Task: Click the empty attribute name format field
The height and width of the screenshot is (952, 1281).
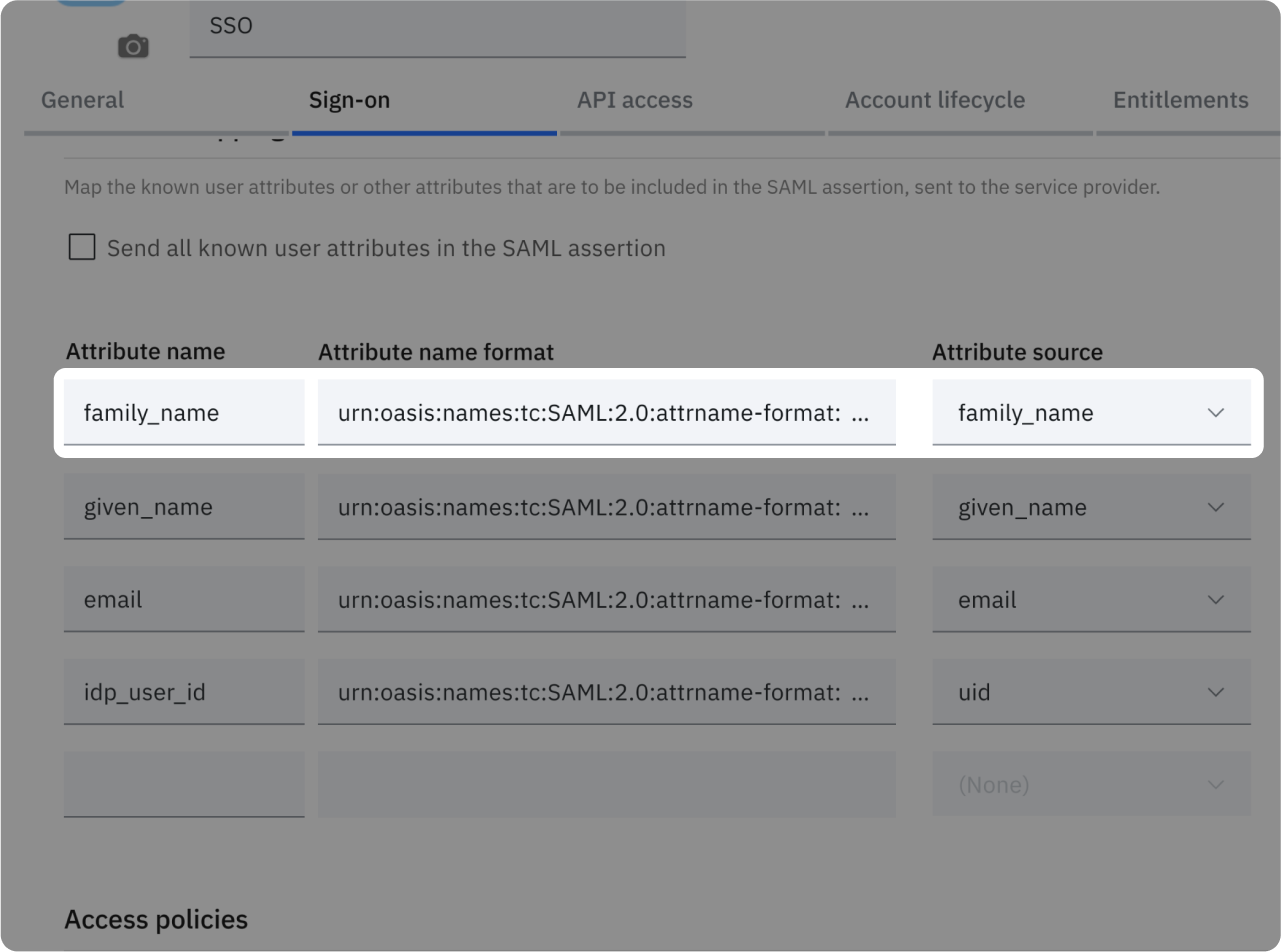Action: tap(607, 784)
